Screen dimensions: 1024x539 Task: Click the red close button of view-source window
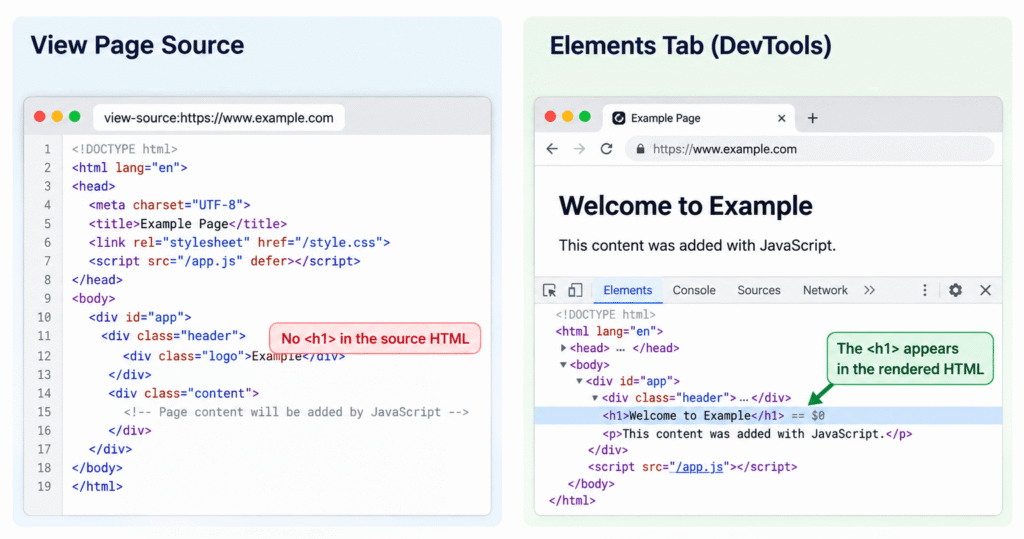[40, 116]
